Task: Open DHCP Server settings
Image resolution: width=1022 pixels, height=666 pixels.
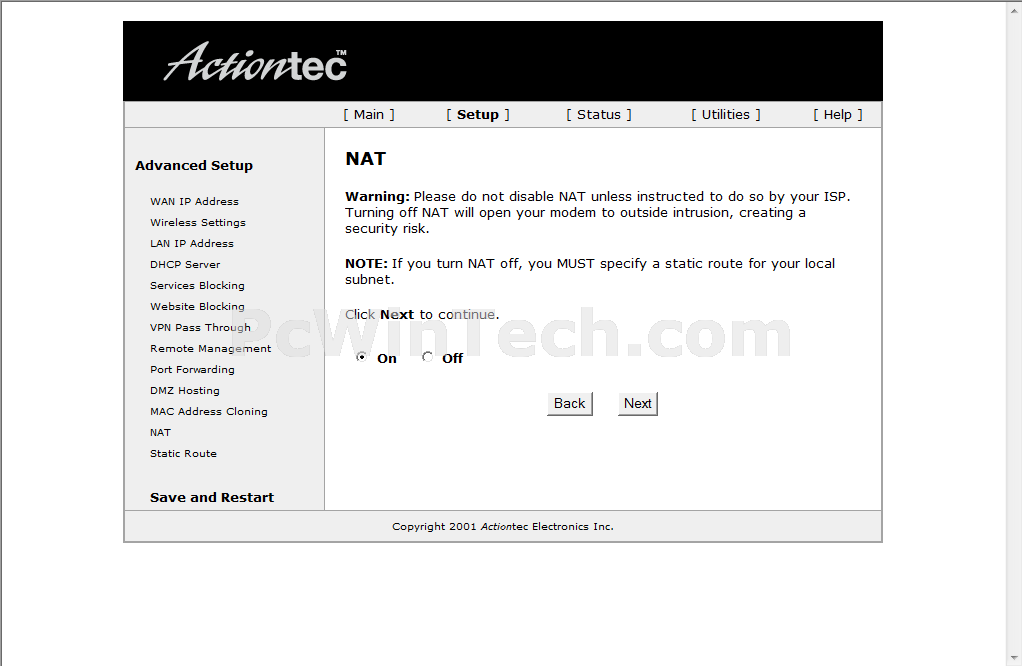Action: click(x=185, y=264)
